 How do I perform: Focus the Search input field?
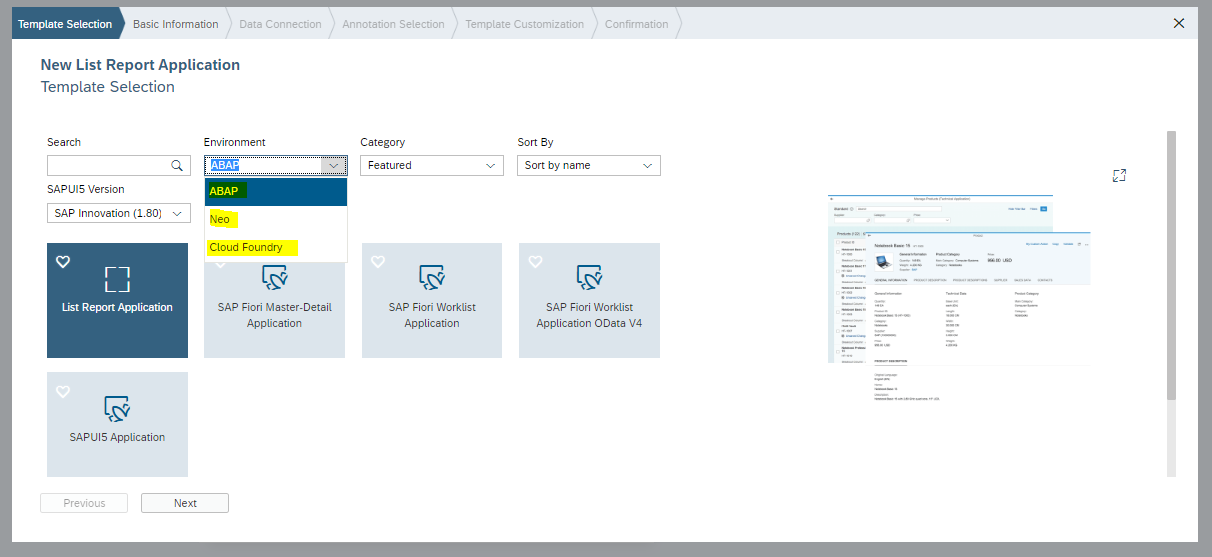108,166
